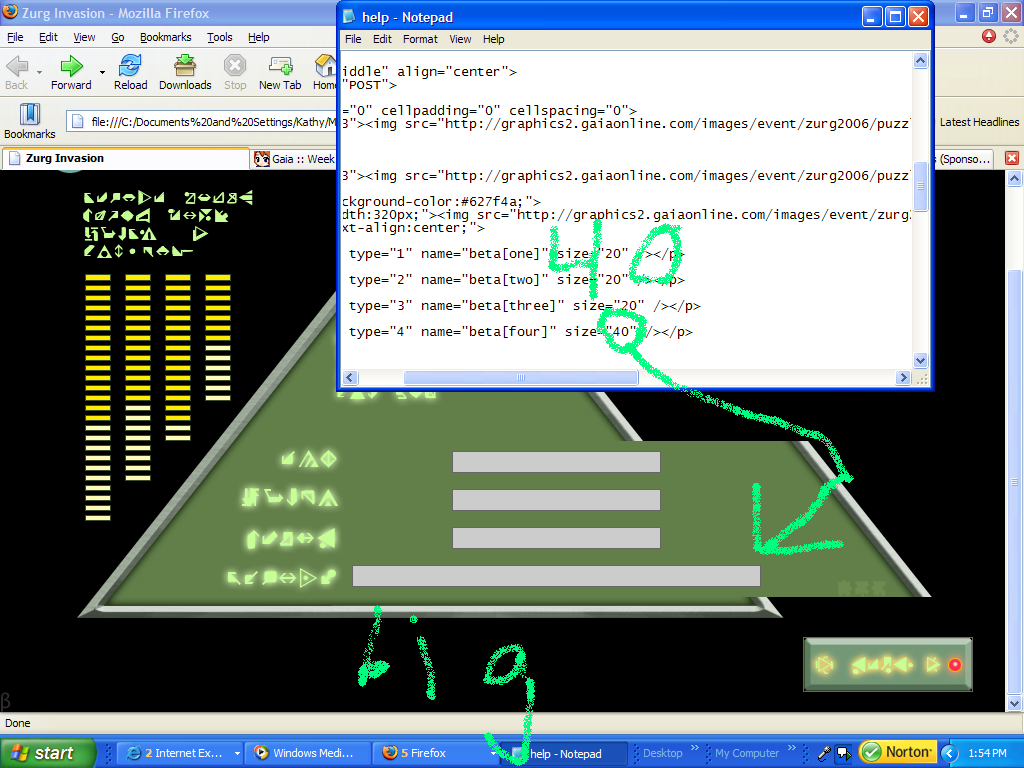Click the Firefox throbber icon
Screen dimensions: 1024x768
point(1010,37)
